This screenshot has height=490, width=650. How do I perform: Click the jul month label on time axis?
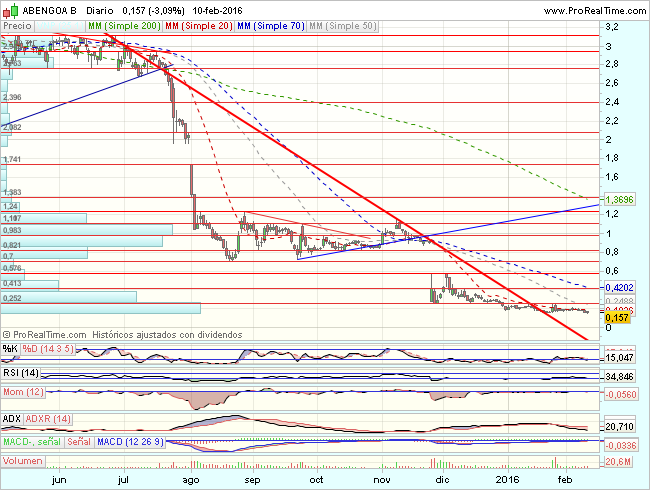[x=123, y=480]
